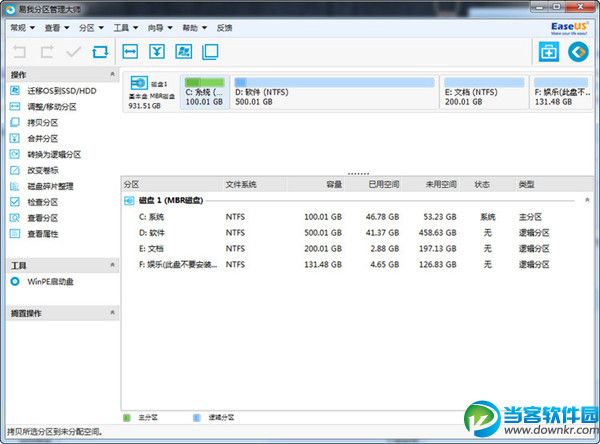Click the 转换为逻辑分区 sidebar icon

15,154
